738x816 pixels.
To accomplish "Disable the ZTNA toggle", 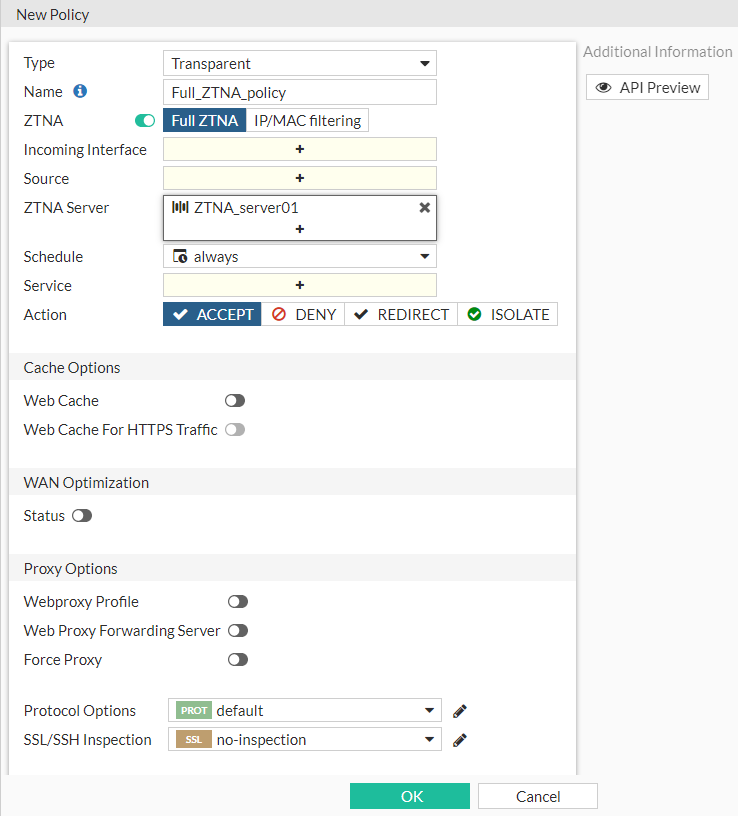I will [x=145, y=120].
